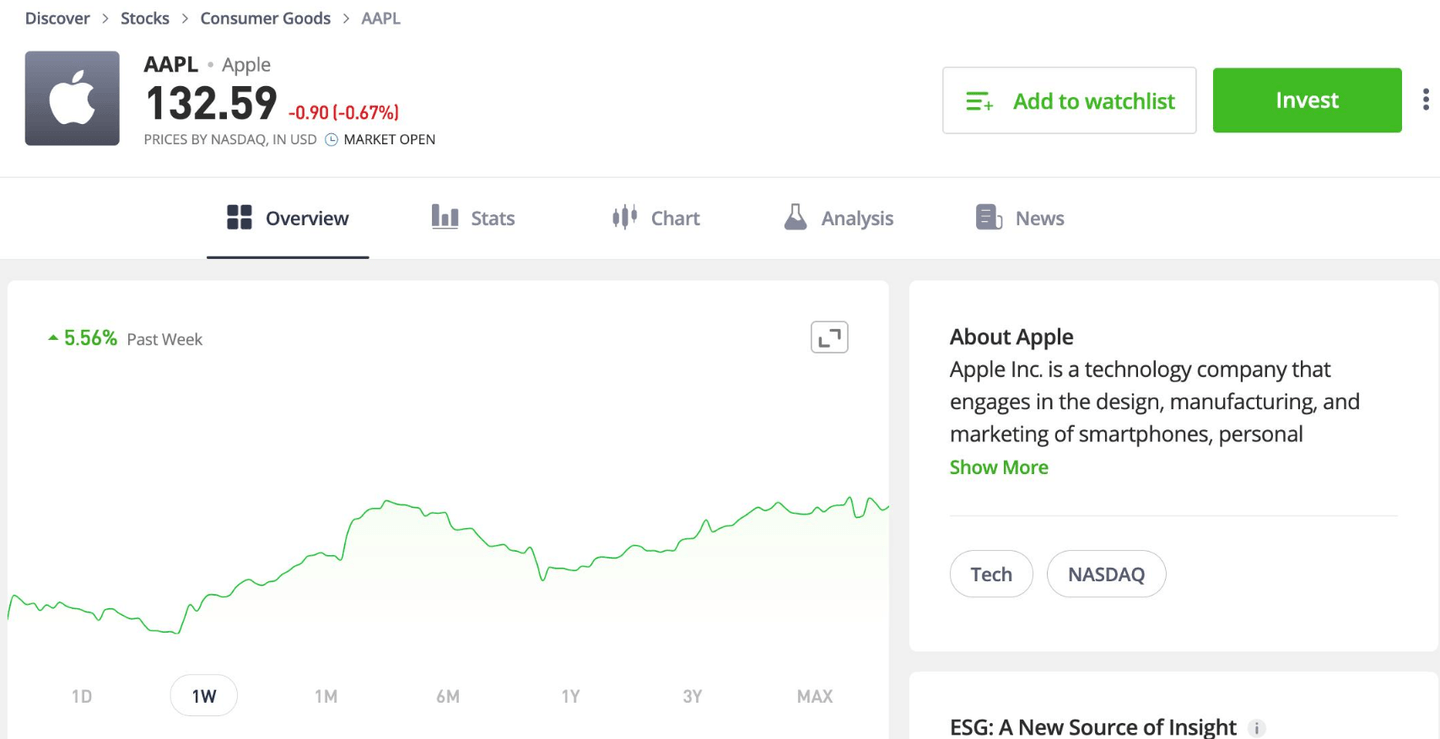Switch chart range to MAX

(x=814, y=695)
